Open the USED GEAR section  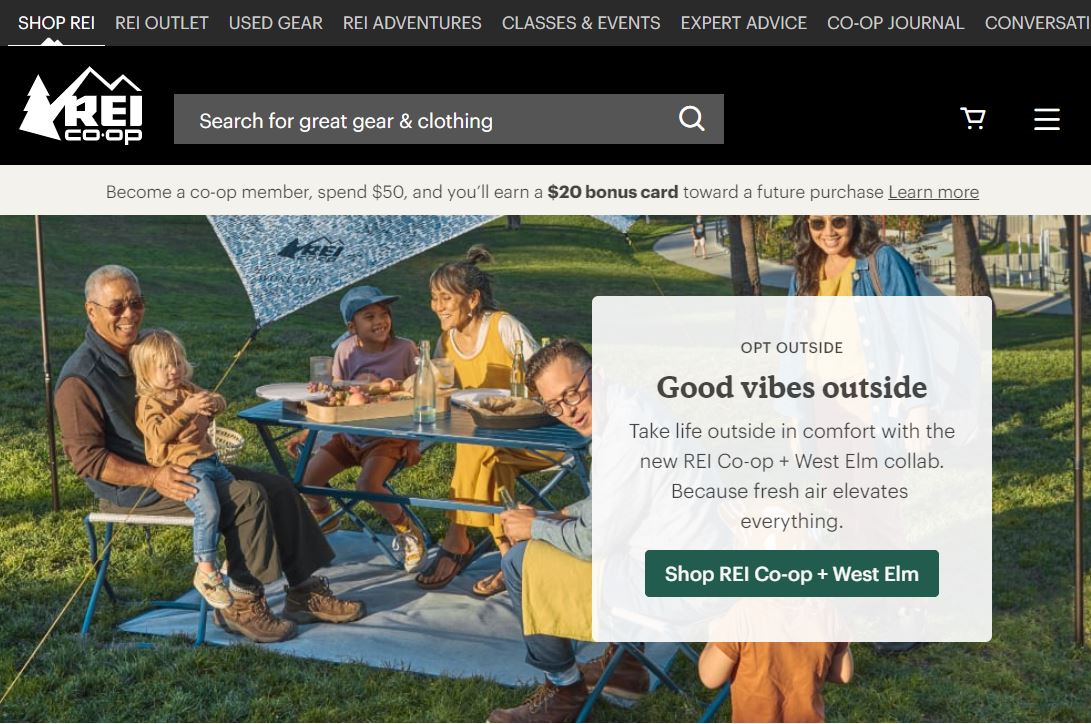click(276, 23)
